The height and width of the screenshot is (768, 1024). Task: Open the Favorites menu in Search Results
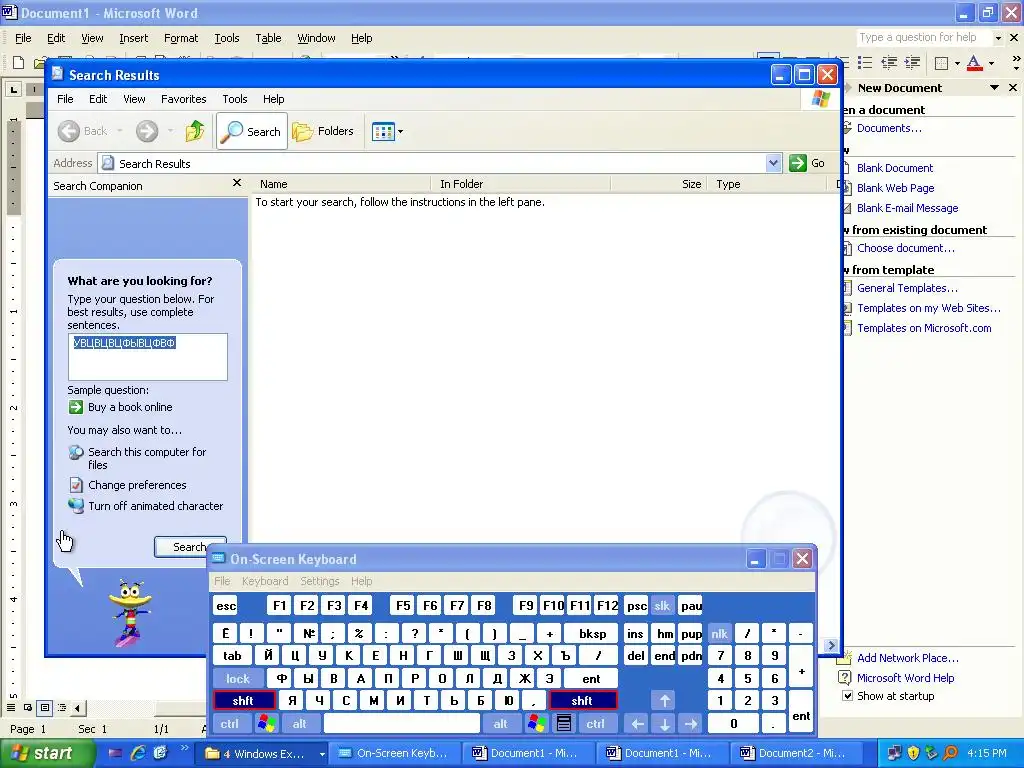pos(184,99)
